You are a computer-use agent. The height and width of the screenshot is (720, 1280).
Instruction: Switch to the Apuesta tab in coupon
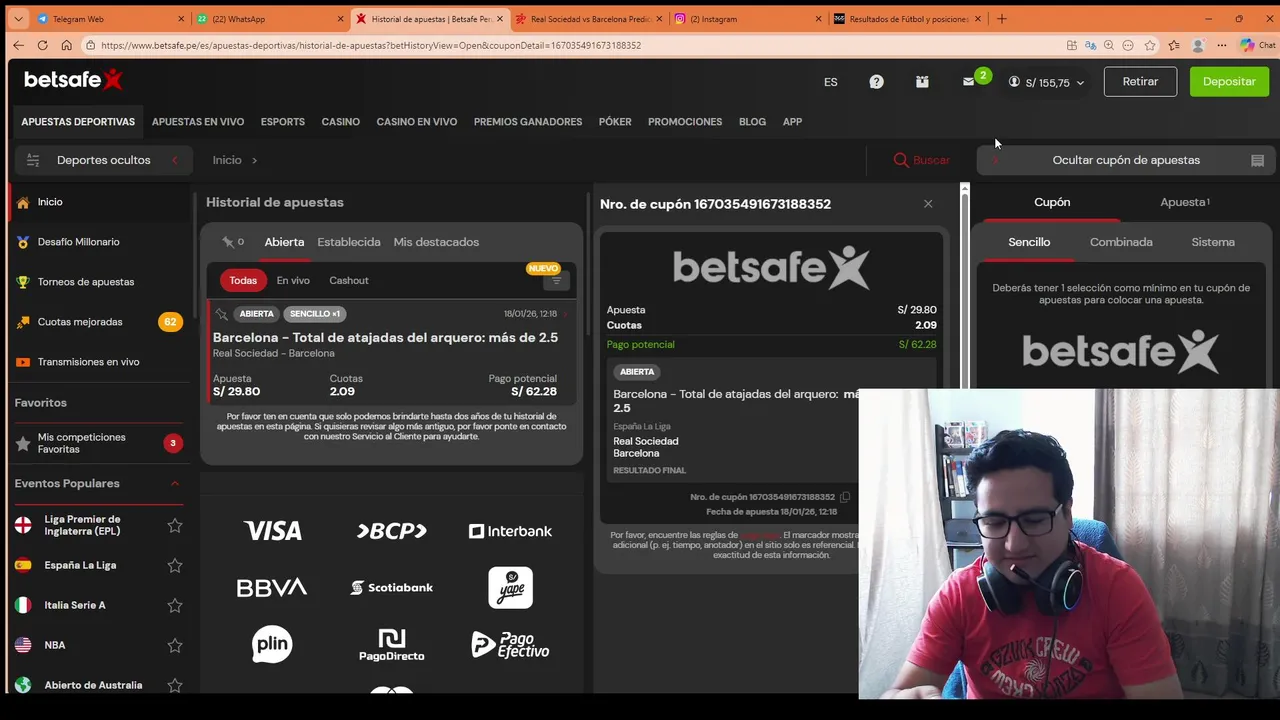(x=1184, y=202)
